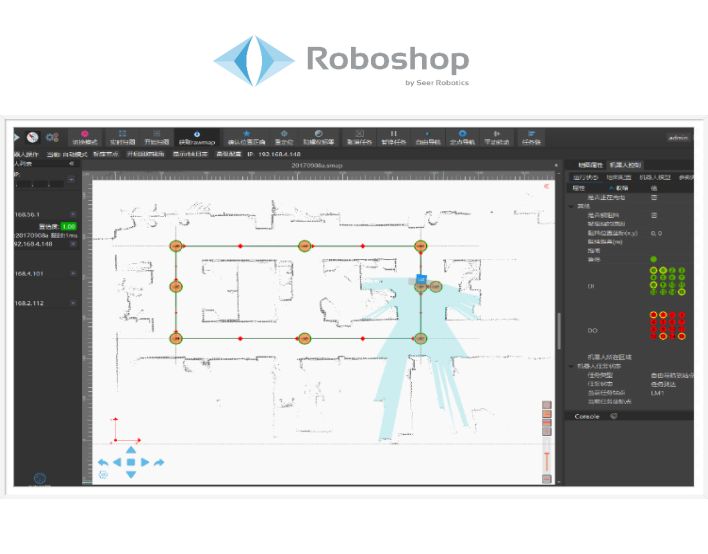The image size is (708, 554).
Task: Click the curved left-turn arrow on navigation pad
Action: coord(102,462)
